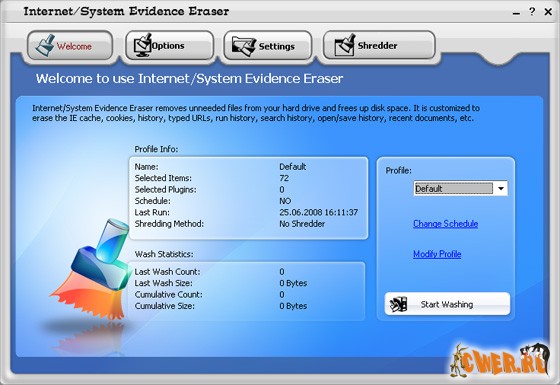This screenshot has width=560, height=385.
Task: Open the Change Schedule link
Action: (x=445, y=224)
